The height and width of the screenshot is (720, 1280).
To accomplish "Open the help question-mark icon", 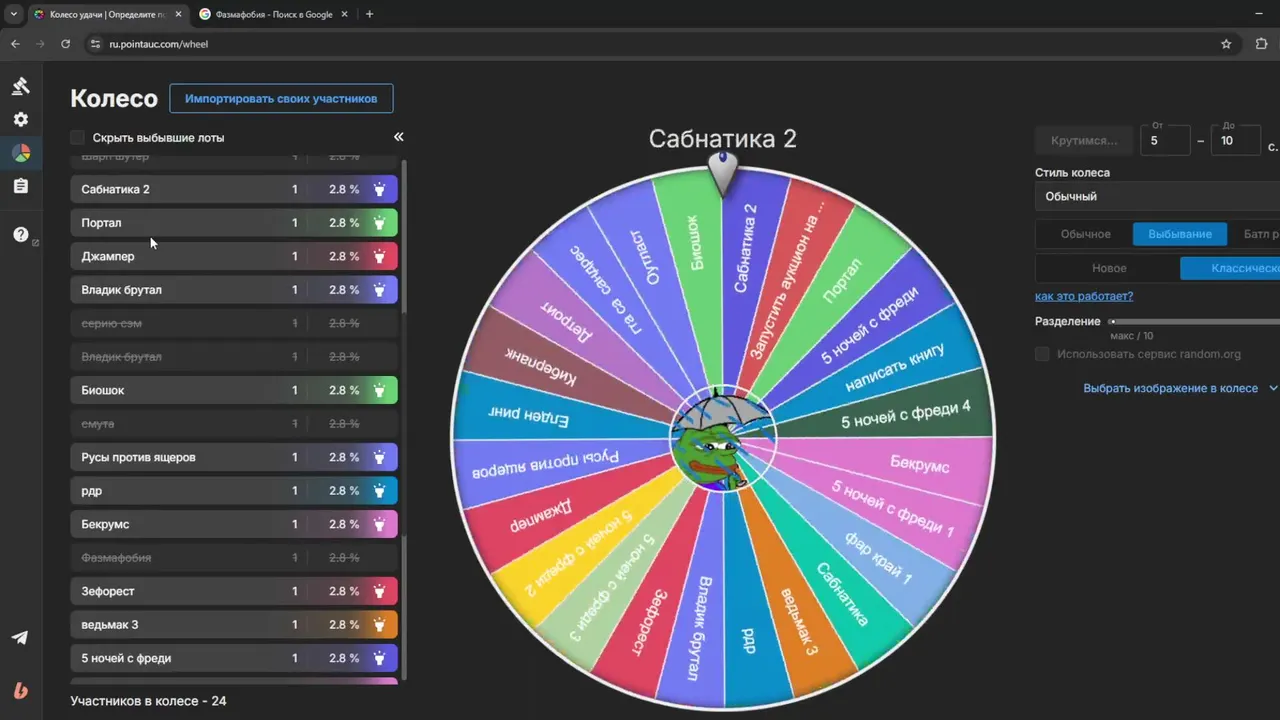I will click(21, 235).
